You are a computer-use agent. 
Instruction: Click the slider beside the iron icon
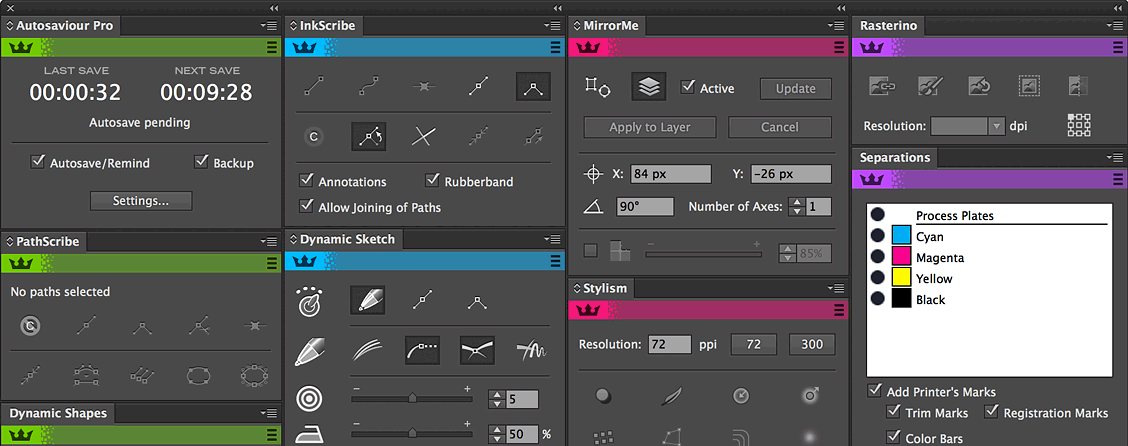[x=412, y=434]
